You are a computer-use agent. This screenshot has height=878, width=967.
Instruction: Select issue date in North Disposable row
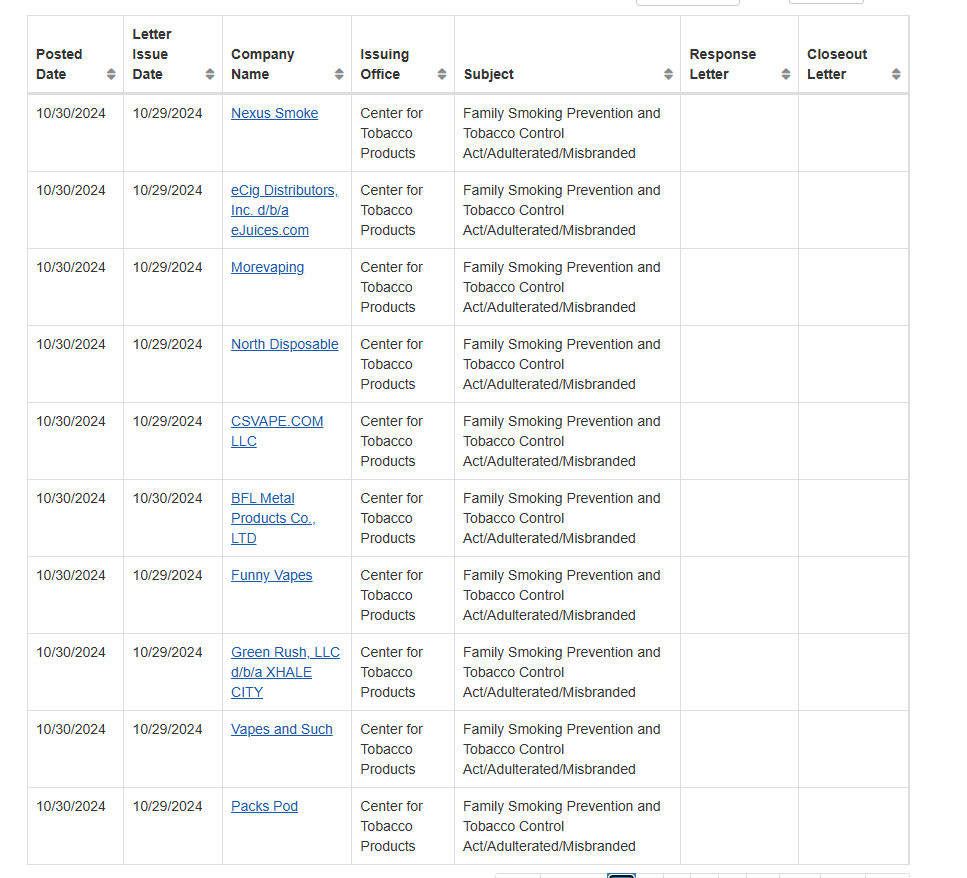168,344
